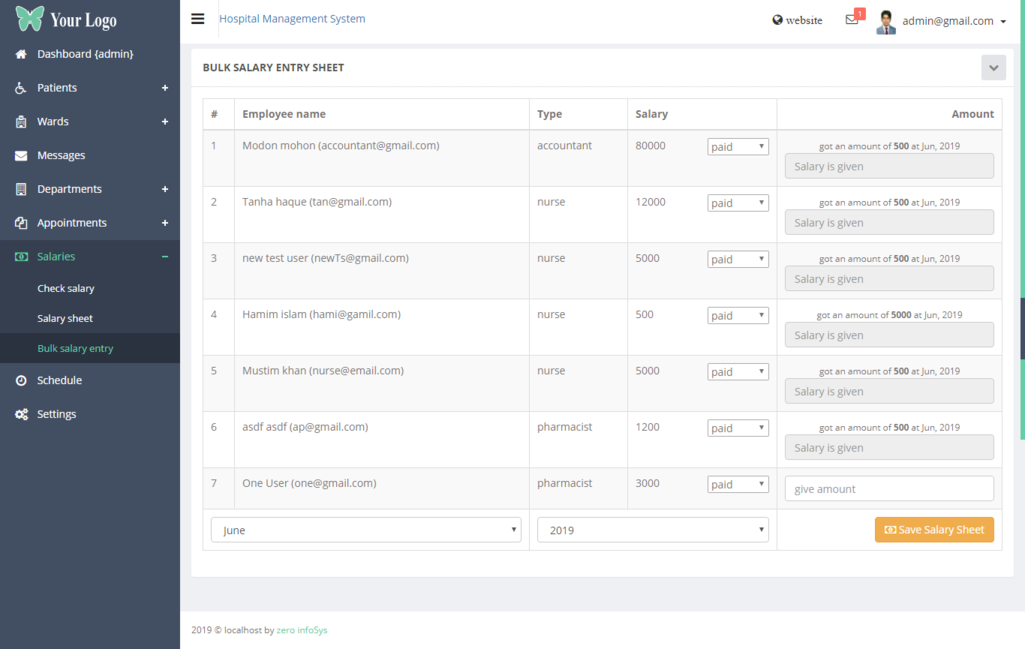Click the Dashboard home icon
This screenshot has height=649, width=1025.
tap(21, 54)
